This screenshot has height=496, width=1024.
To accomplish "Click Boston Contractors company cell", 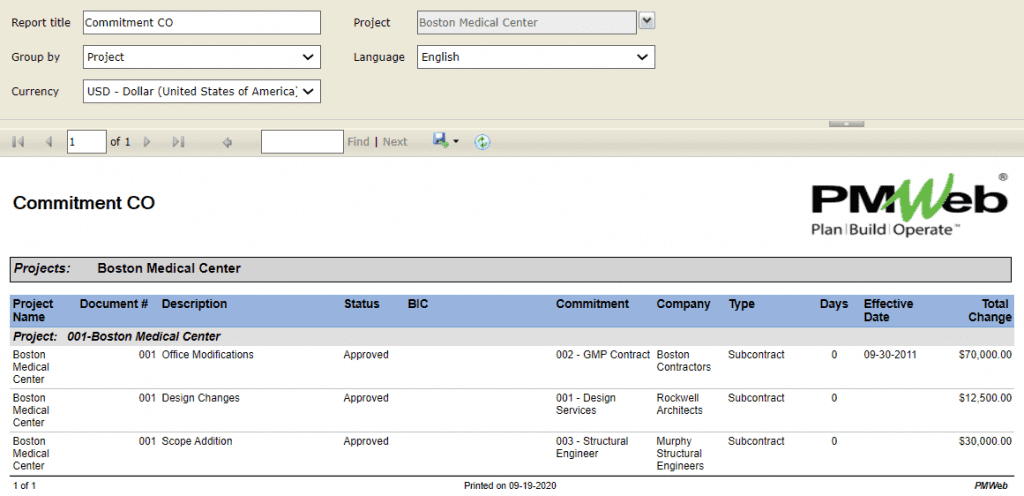I will point(684,361).
